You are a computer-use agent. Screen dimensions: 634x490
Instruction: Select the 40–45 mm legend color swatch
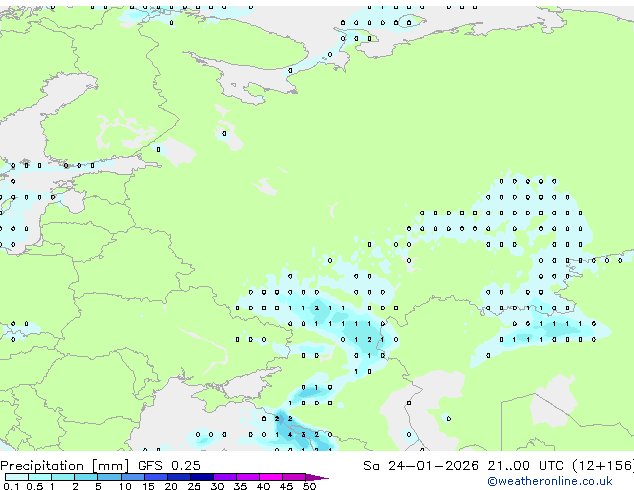click(x=271, y=477)
